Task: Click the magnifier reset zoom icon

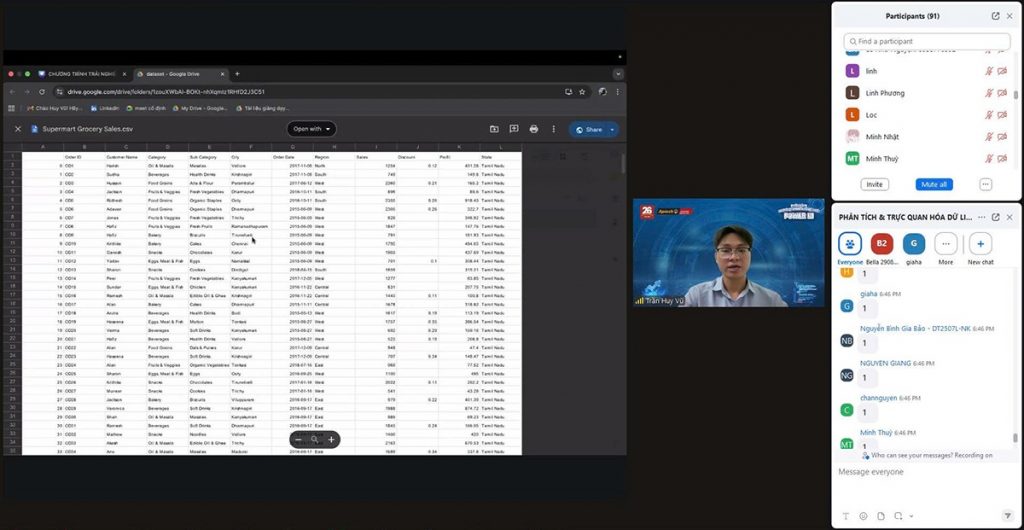Action: coord(315,440)
